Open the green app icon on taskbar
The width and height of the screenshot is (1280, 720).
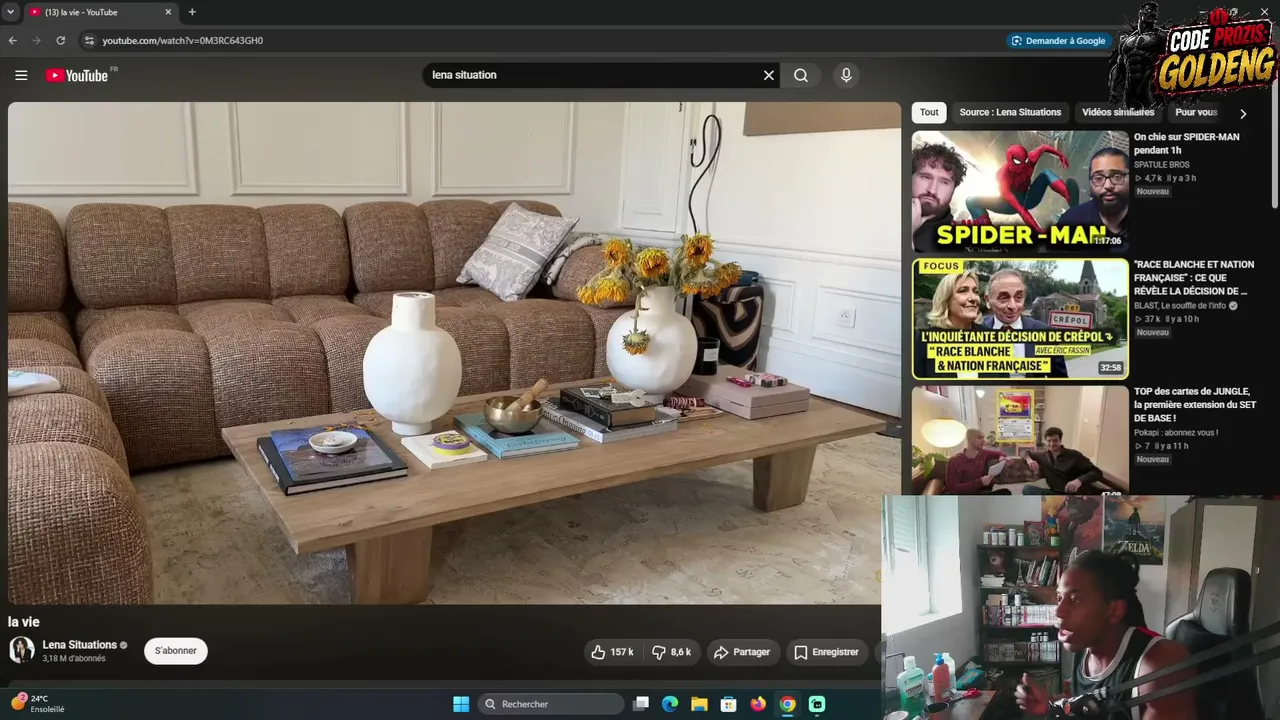tap(817, 704)
